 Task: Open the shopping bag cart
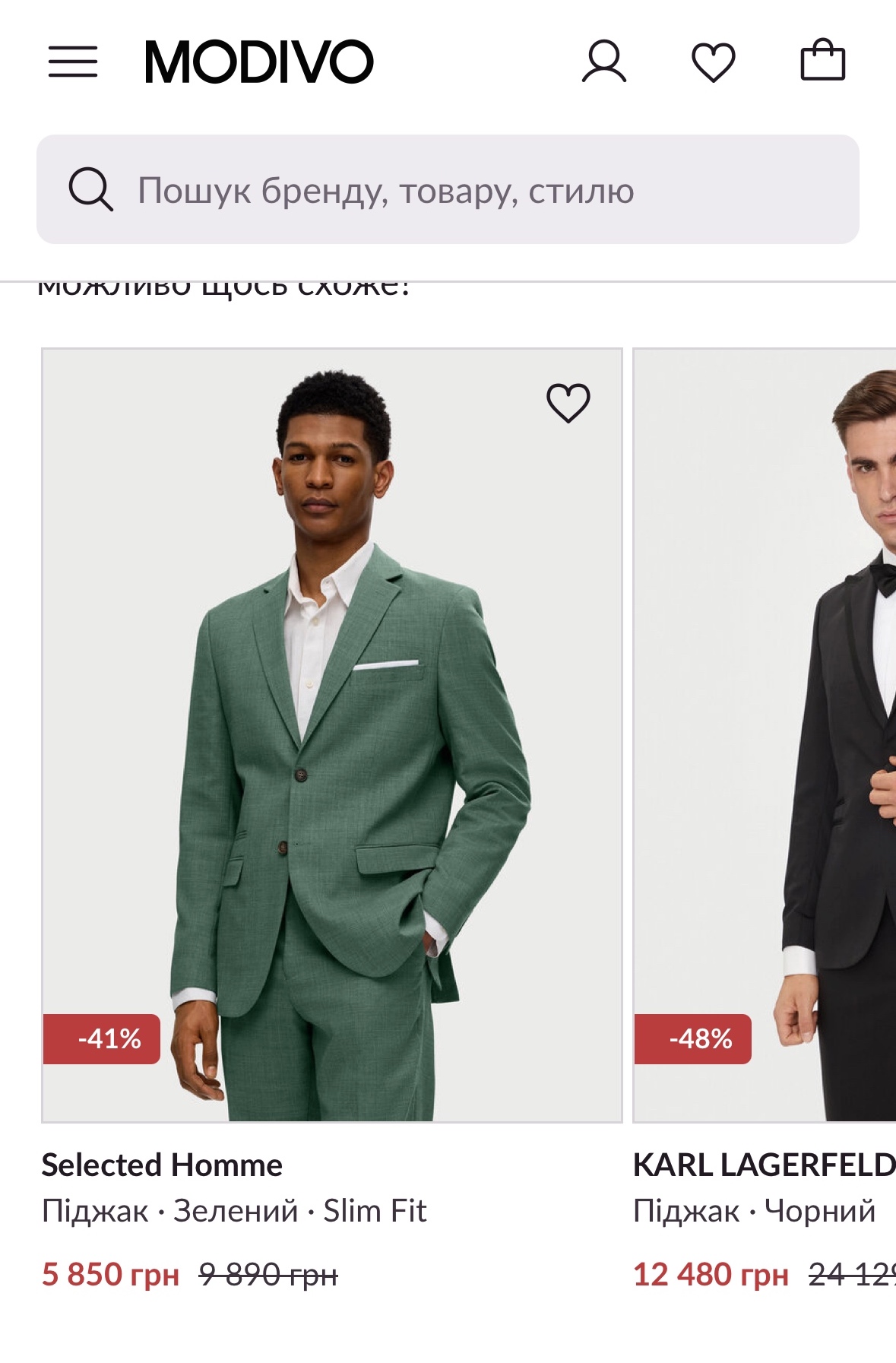[x=823, y=60]
